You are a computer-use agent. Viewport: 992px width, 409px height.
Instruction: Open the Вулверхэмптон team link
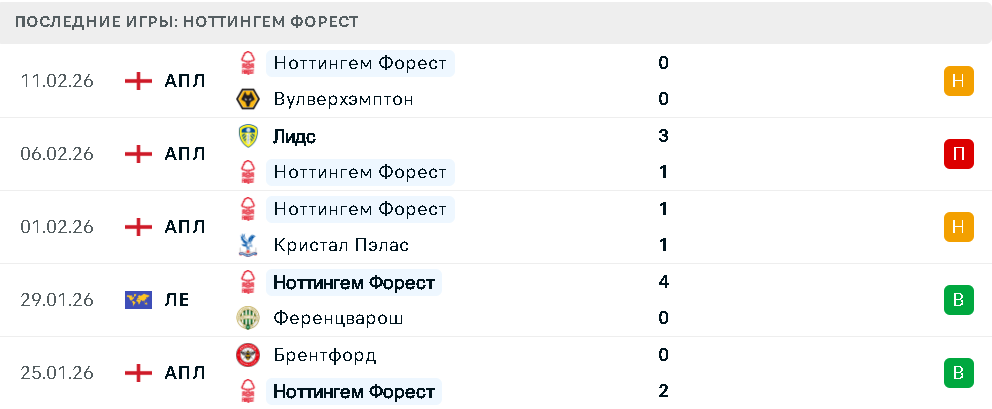[x=343, y=99]
